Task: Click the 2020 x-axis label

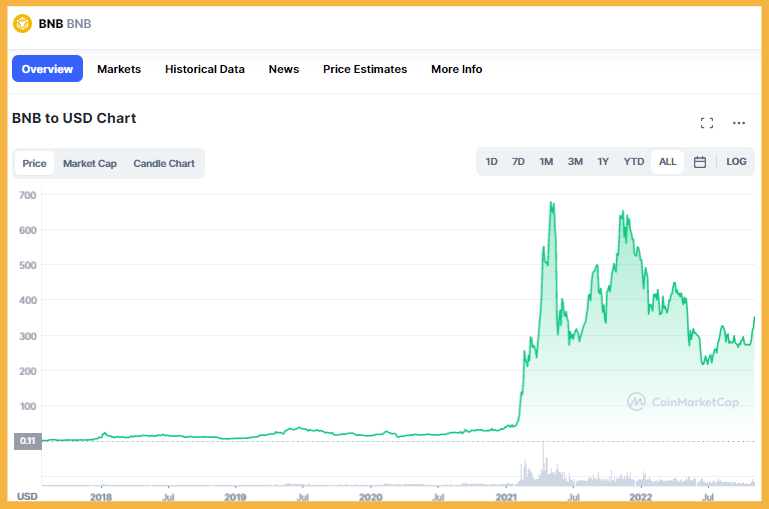Action: [x=370, y=497]
